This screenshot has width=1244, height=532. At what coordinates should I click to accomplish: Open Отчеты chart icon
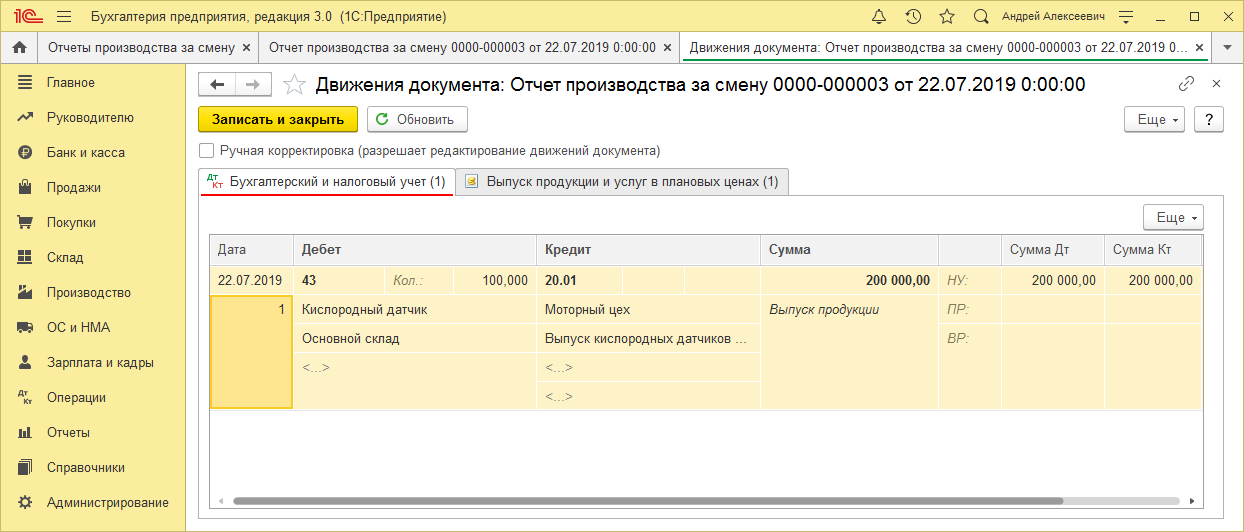26,432
